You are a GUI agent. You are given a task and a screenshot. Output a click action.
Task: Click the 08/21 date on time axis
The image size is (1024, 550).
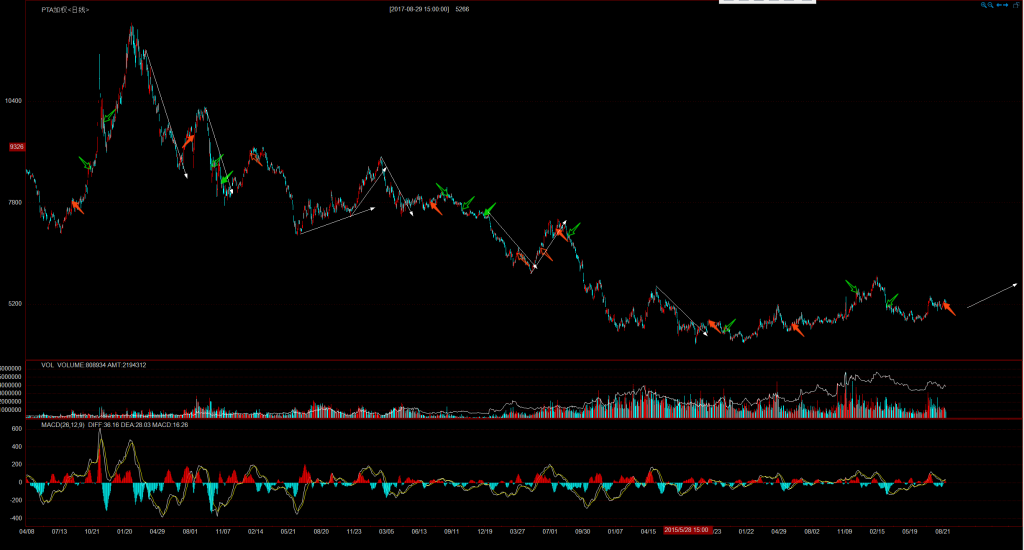(942, 531)
